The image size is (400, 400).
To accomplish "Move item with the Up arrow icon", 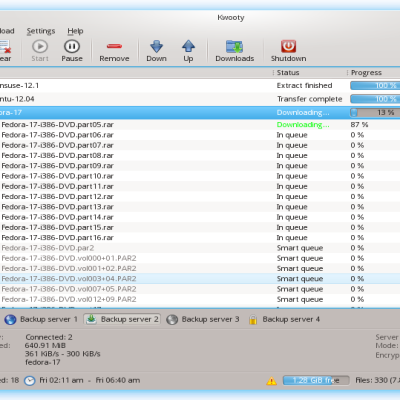I will point(188,46).
